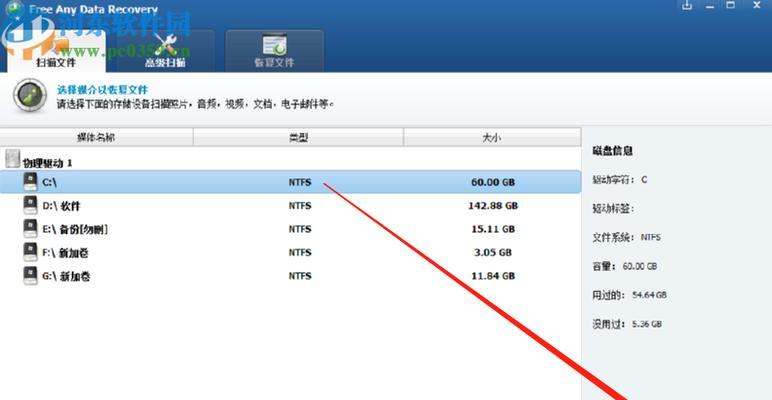772x400 pixels.
Task: Click the C:\ drive icon
Action: click(31, 182)
